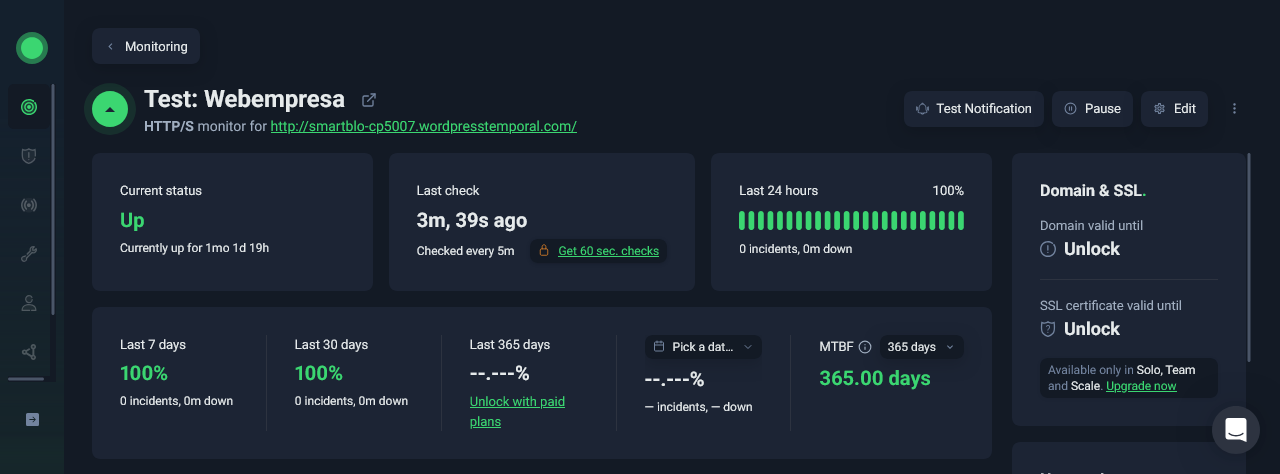Click the Up current status text
Screen dimensions: 1280x474
click(x=132, y=221)
